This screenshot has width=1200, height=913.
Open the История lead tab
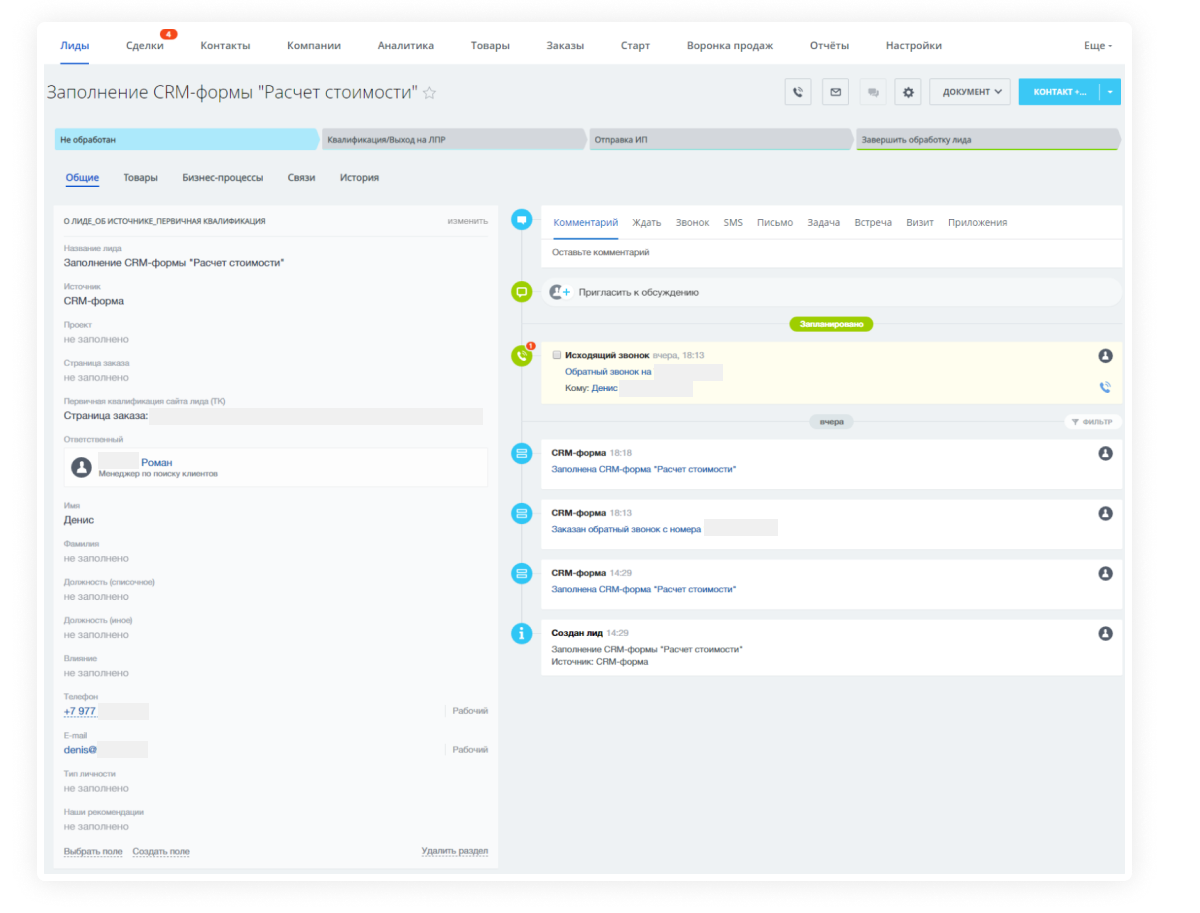pyautogui.click(x=359, y=178)
